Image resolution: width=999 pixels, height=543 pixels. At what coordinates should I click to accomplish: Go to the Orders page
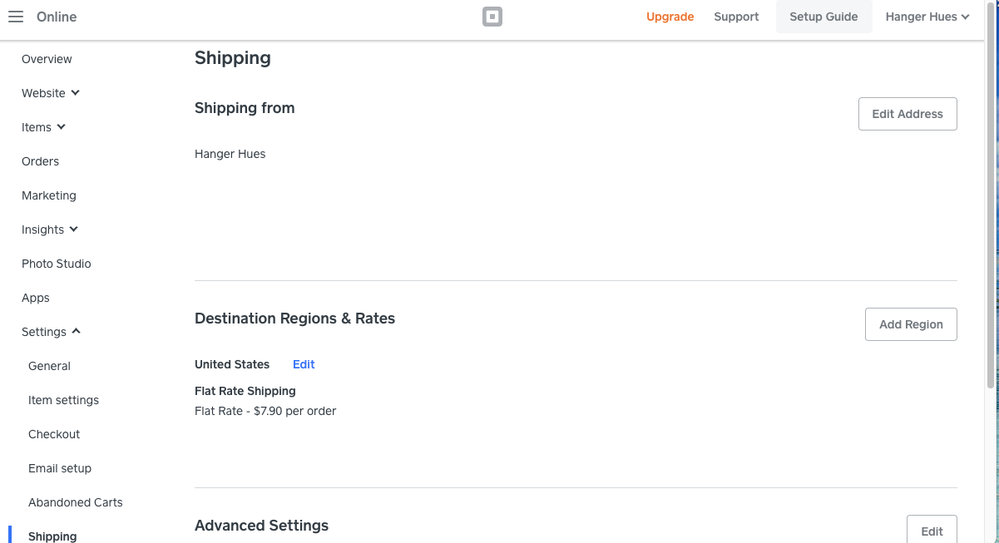[x=40, y=161]
